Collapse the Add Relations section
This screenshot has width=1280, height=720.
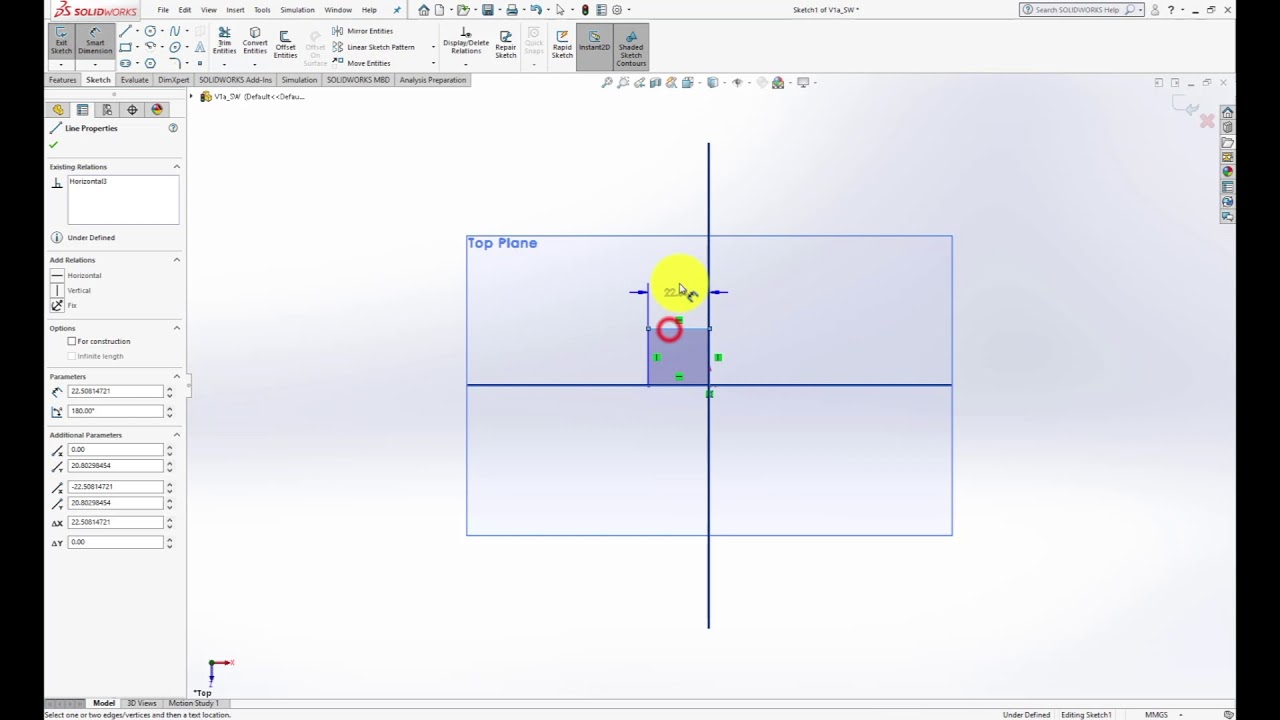point(177,260)
